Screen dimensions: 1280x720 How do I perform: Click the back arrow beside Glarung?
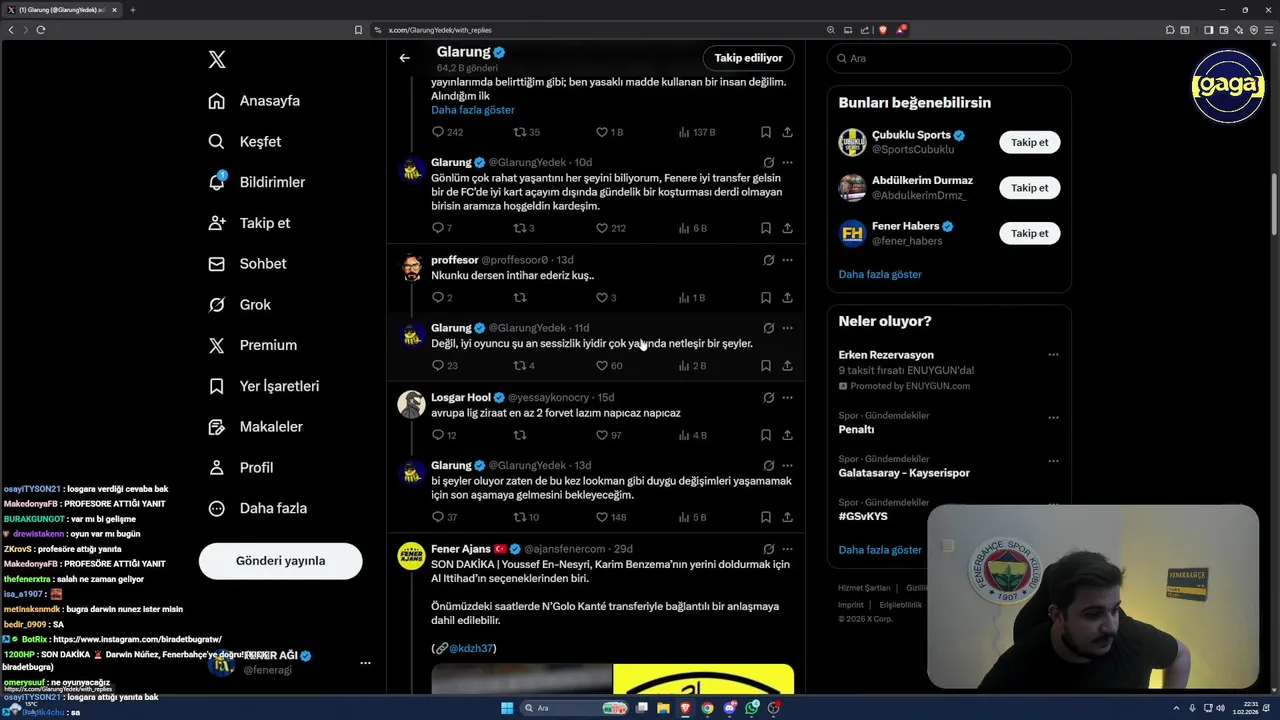tap(405, 58)
